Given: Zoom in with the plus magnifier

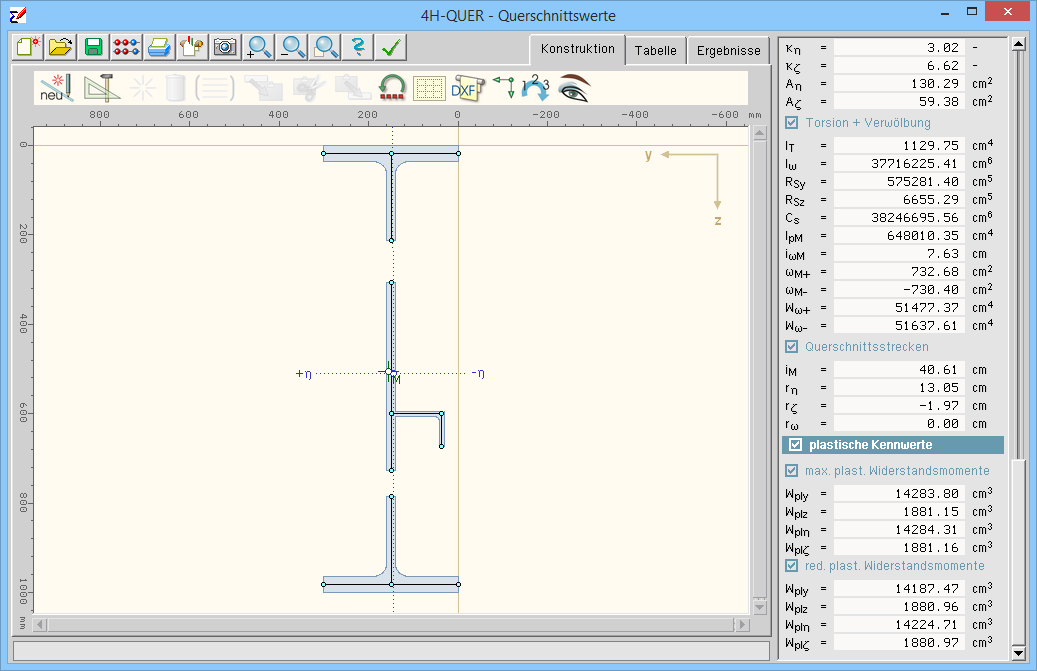Looking at the screenshot, I should pos(259,47).
